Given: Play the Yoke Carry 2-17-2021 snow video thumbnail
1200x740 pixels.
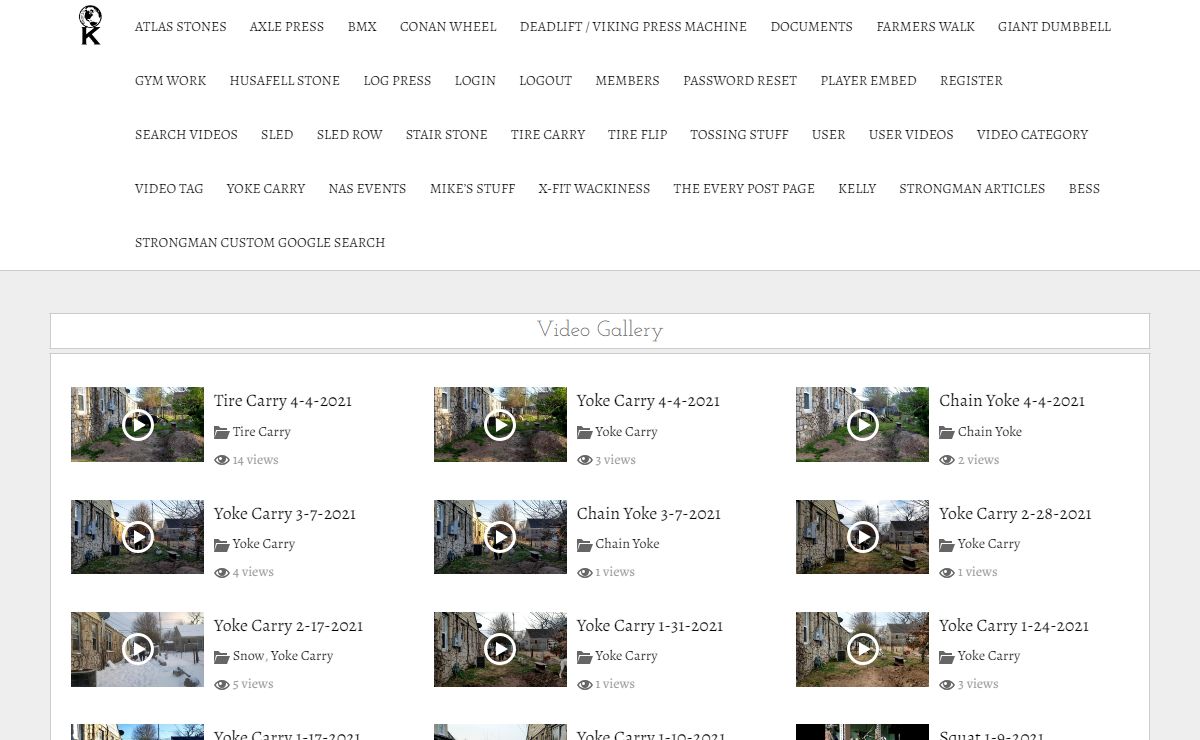Looking at the screenshot, I should pos(137,649).
